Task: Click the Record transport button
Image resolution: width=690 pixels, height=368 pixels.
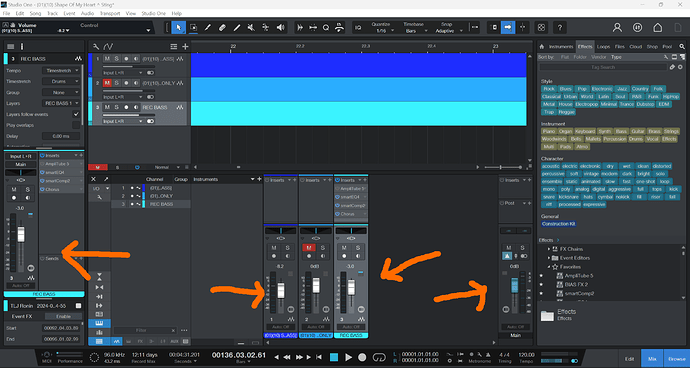Action: [362, 357]
